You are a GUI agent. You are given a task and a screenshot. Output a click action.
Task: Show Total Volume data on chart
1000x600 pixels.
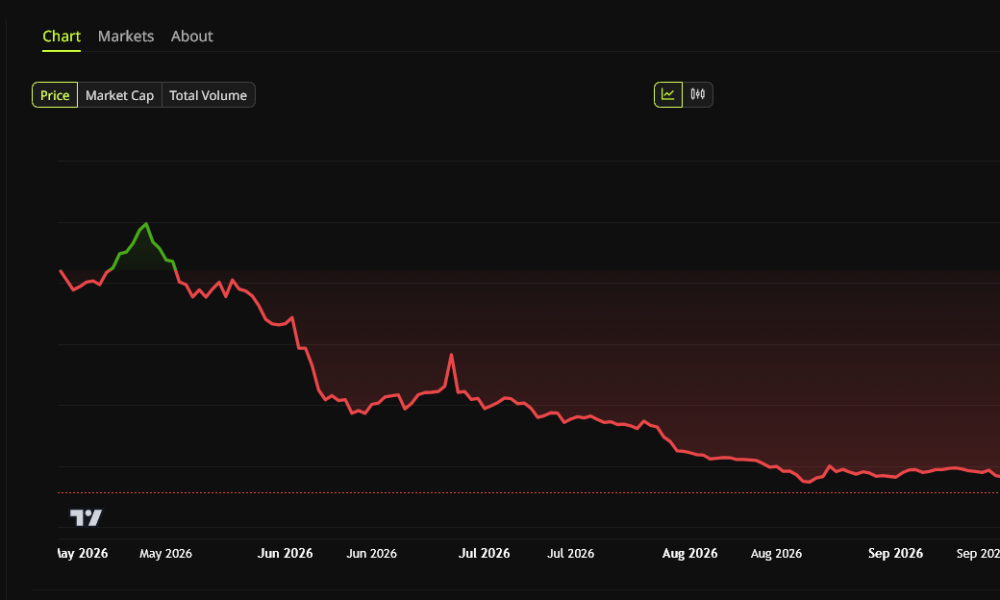[x=208, y=95]
